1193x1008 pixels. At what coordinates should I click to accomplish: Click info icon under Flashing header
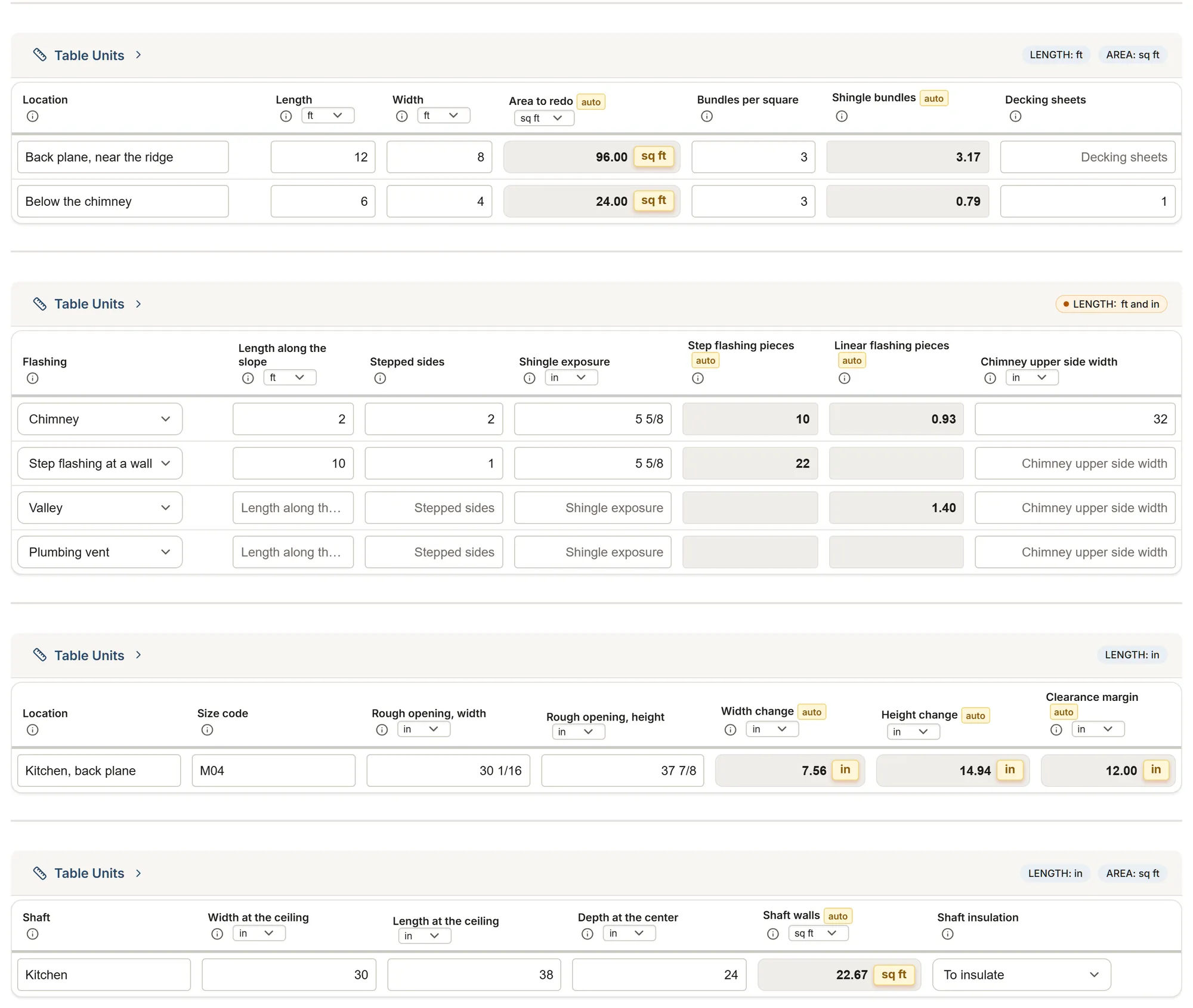click(33, 378)
